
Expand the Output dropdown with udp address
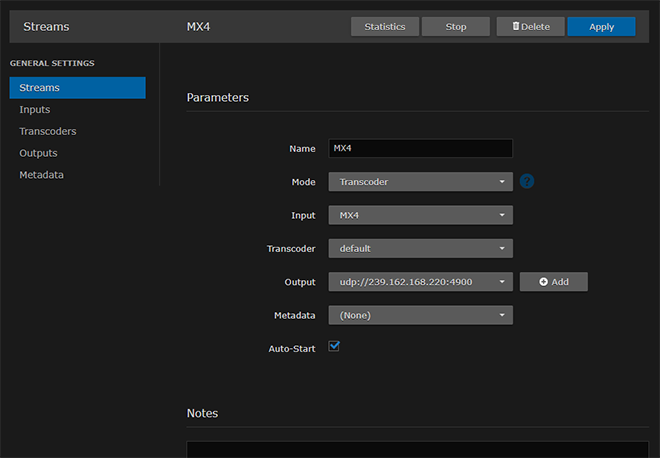pos(420,282)
